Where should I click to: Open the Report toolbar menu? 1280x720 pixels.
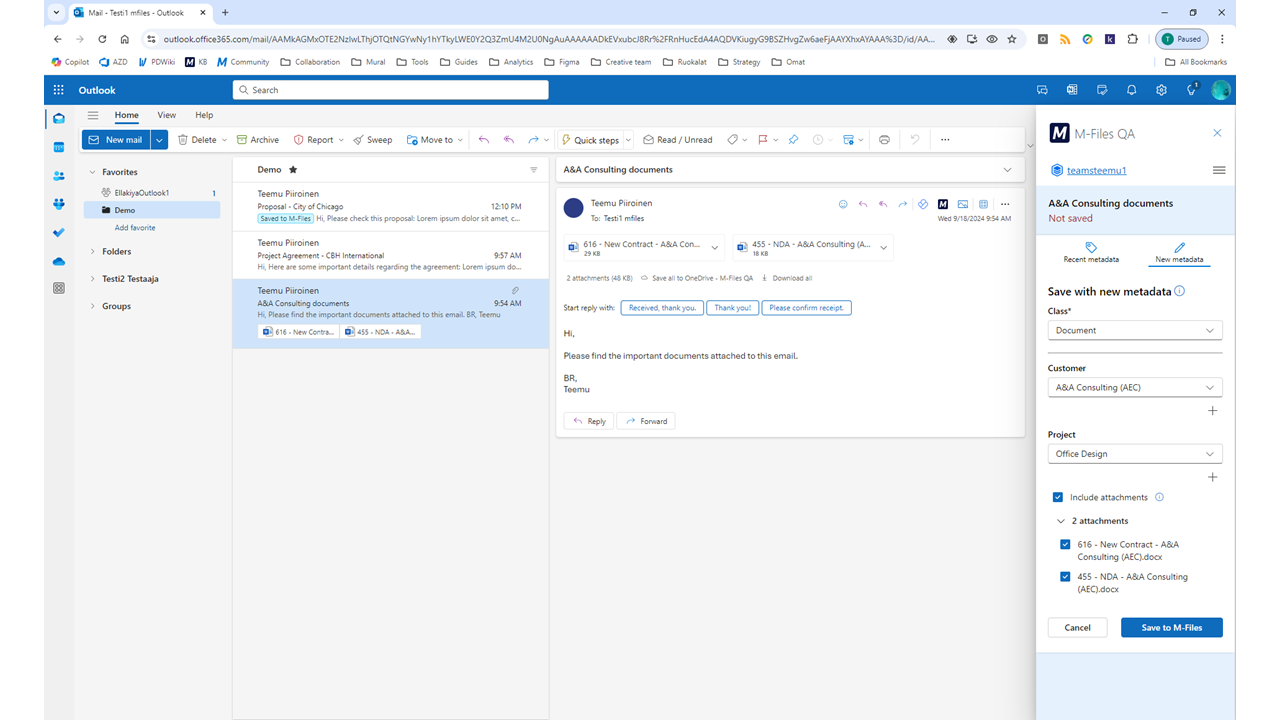tap(318, 140)
